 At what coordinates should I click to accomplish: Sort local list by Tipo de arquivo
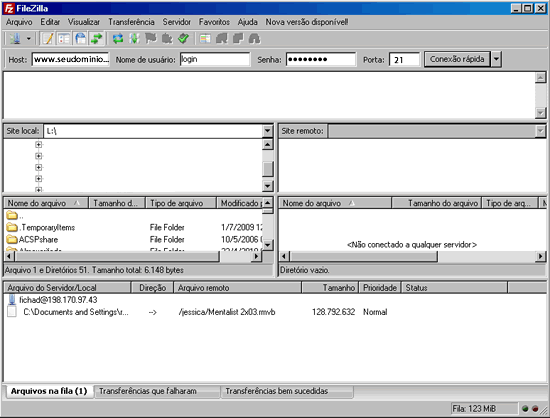181,203
